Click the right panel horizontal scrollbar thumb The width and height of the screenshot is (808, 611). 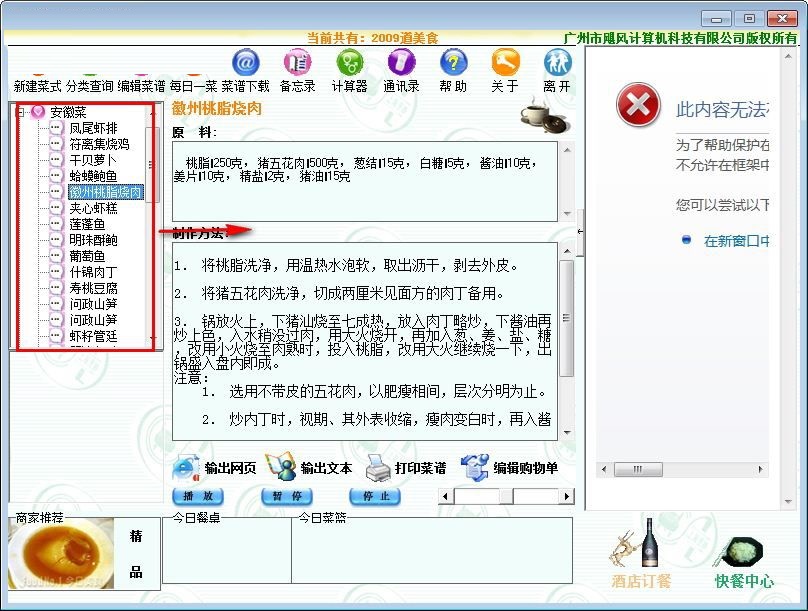click(638, 469)
